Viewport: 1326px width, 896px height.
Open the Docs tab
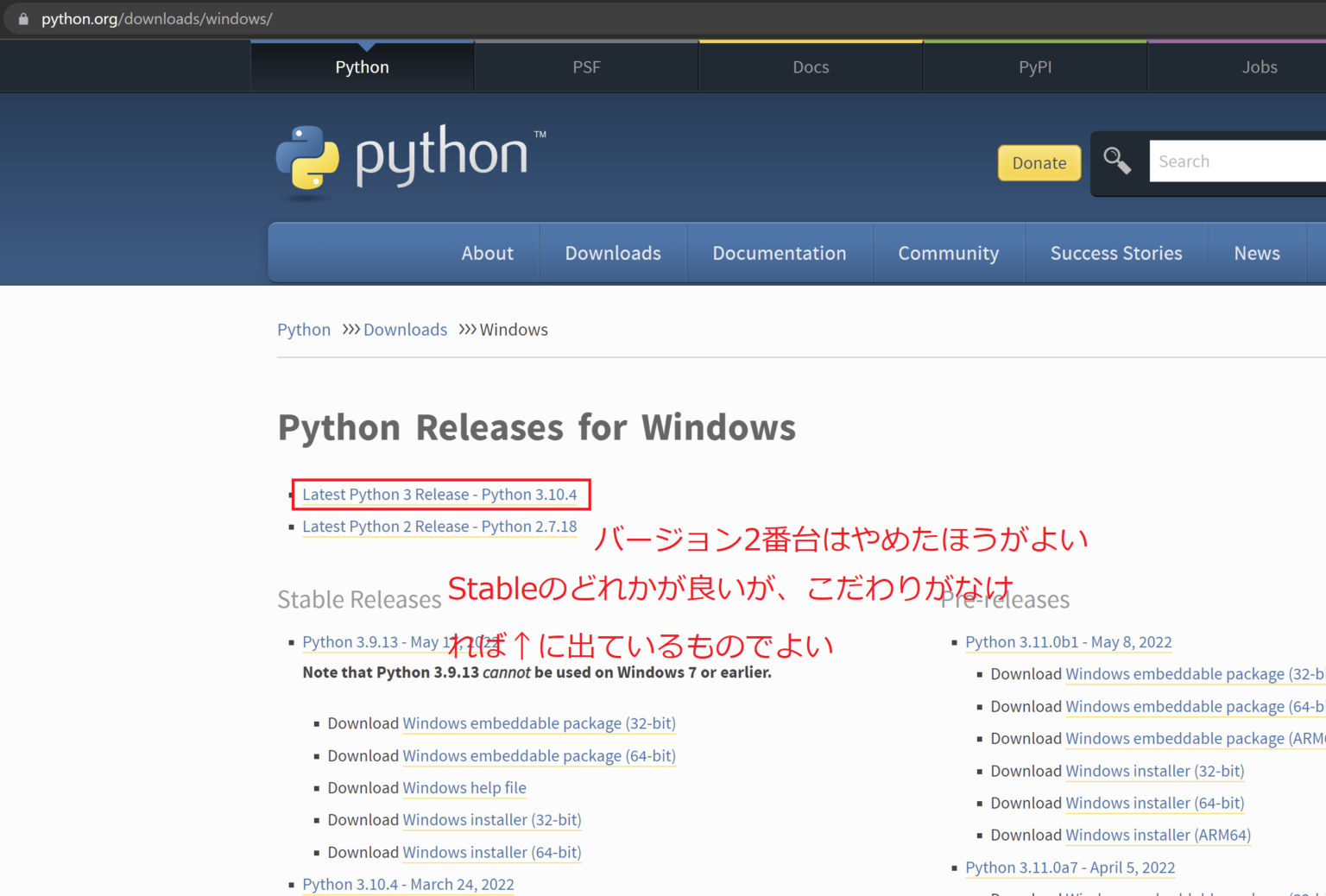point(810,66)
